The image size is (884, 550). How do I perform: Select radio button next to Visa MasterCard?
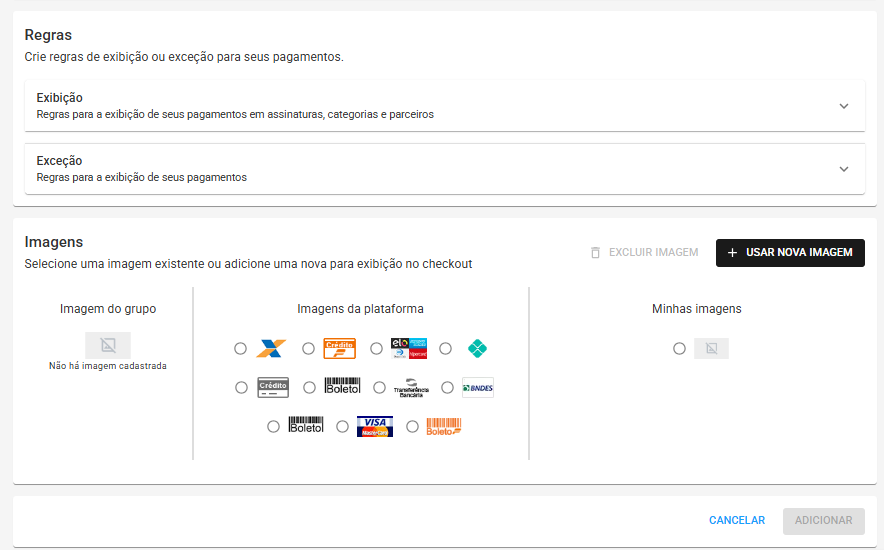(342, 427)
